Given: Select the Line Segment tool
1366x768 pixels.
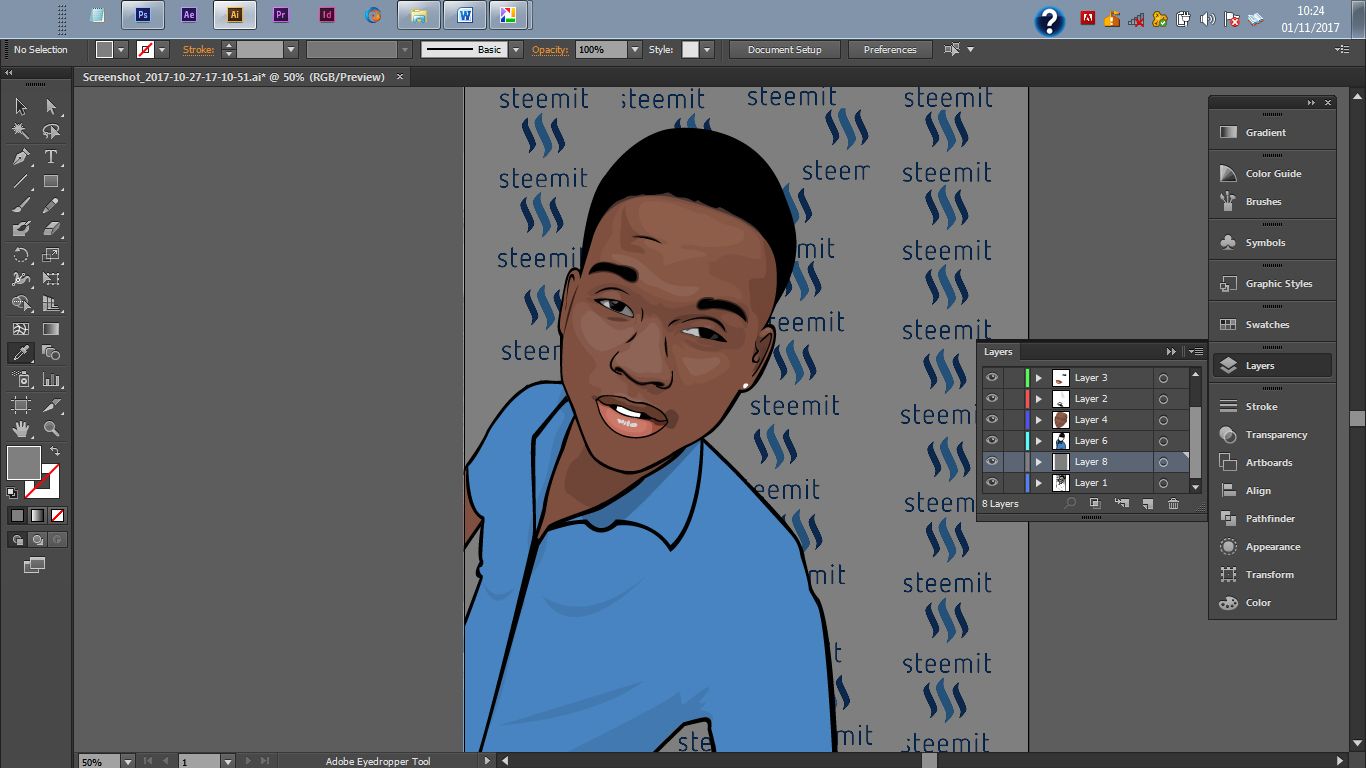Looking at the screenshot, I should tap(21, 181).
